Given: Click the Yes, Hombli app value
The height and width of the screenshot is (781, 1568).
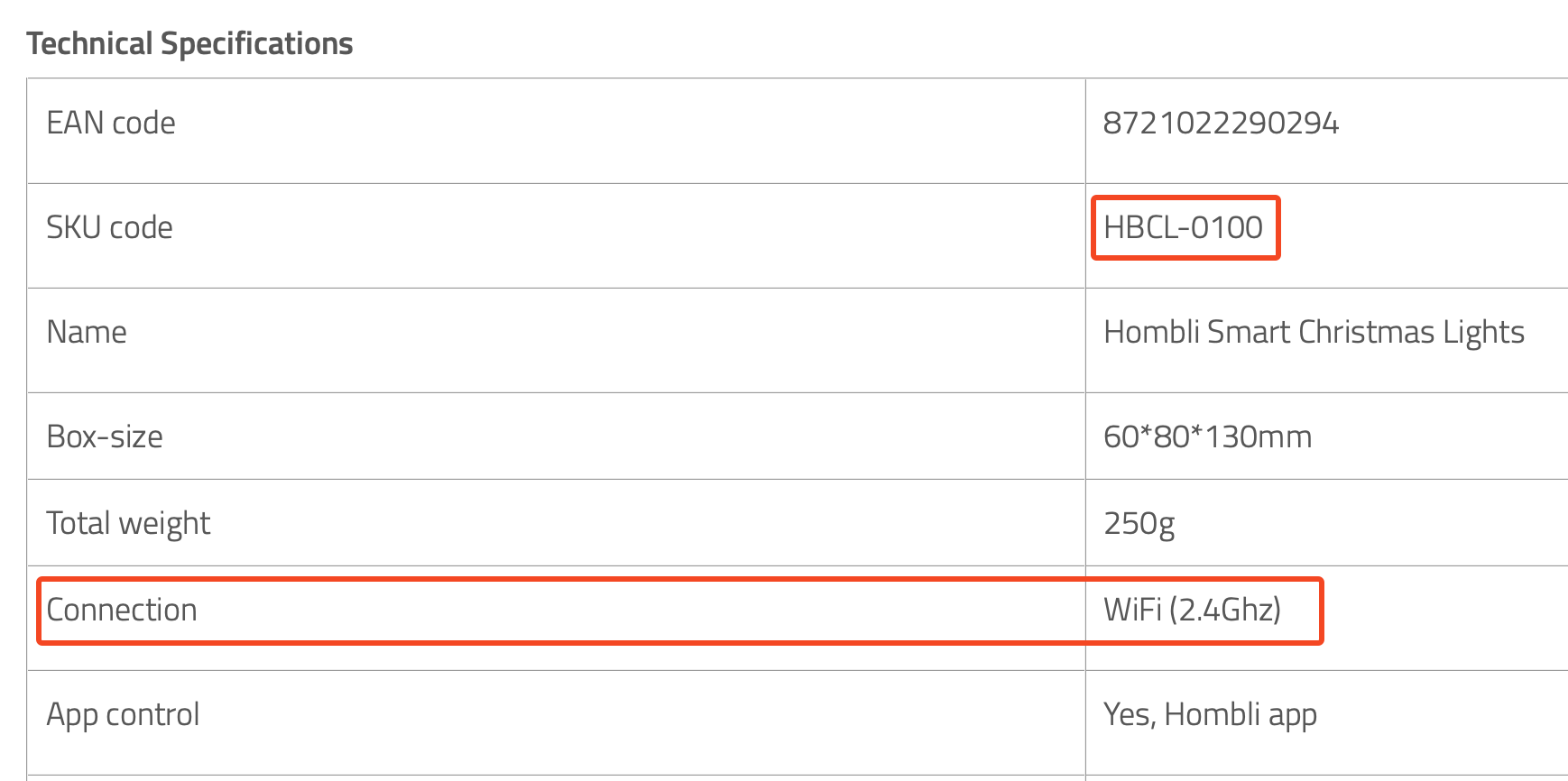Looking at the screenshot, I should click(1210, 714).
